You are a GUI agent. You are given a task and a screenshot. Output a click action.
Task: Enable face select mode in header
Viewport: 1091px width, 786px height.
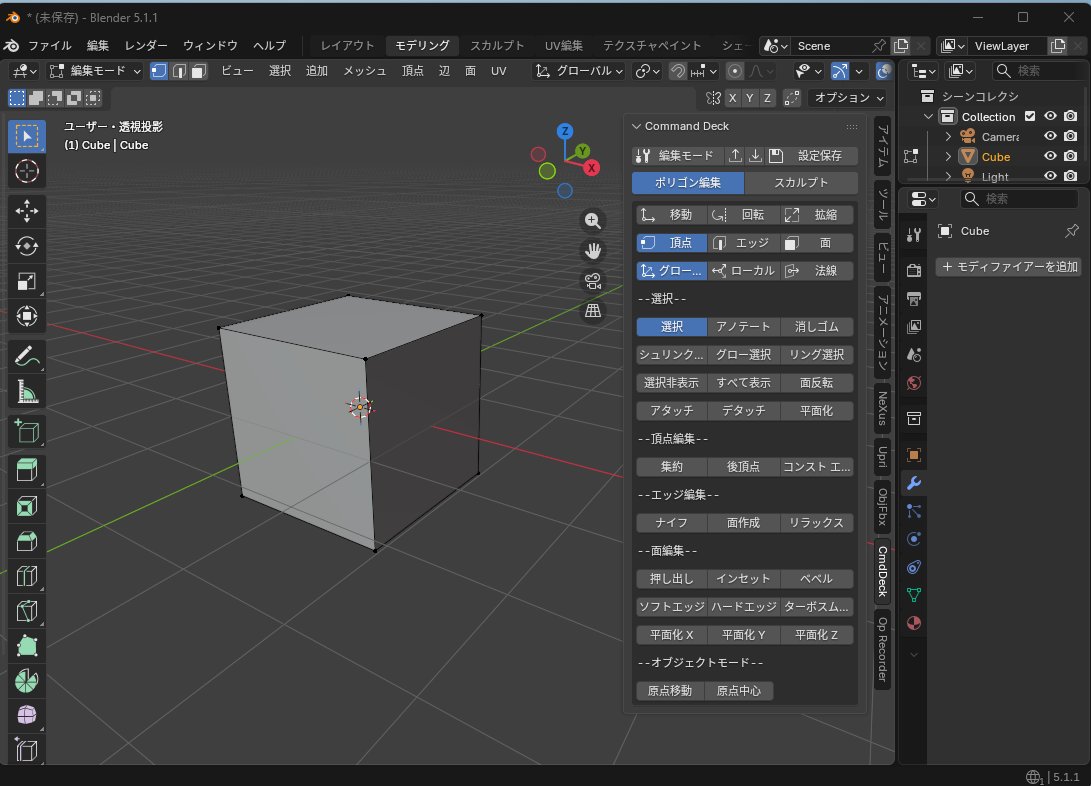(198, 71)
